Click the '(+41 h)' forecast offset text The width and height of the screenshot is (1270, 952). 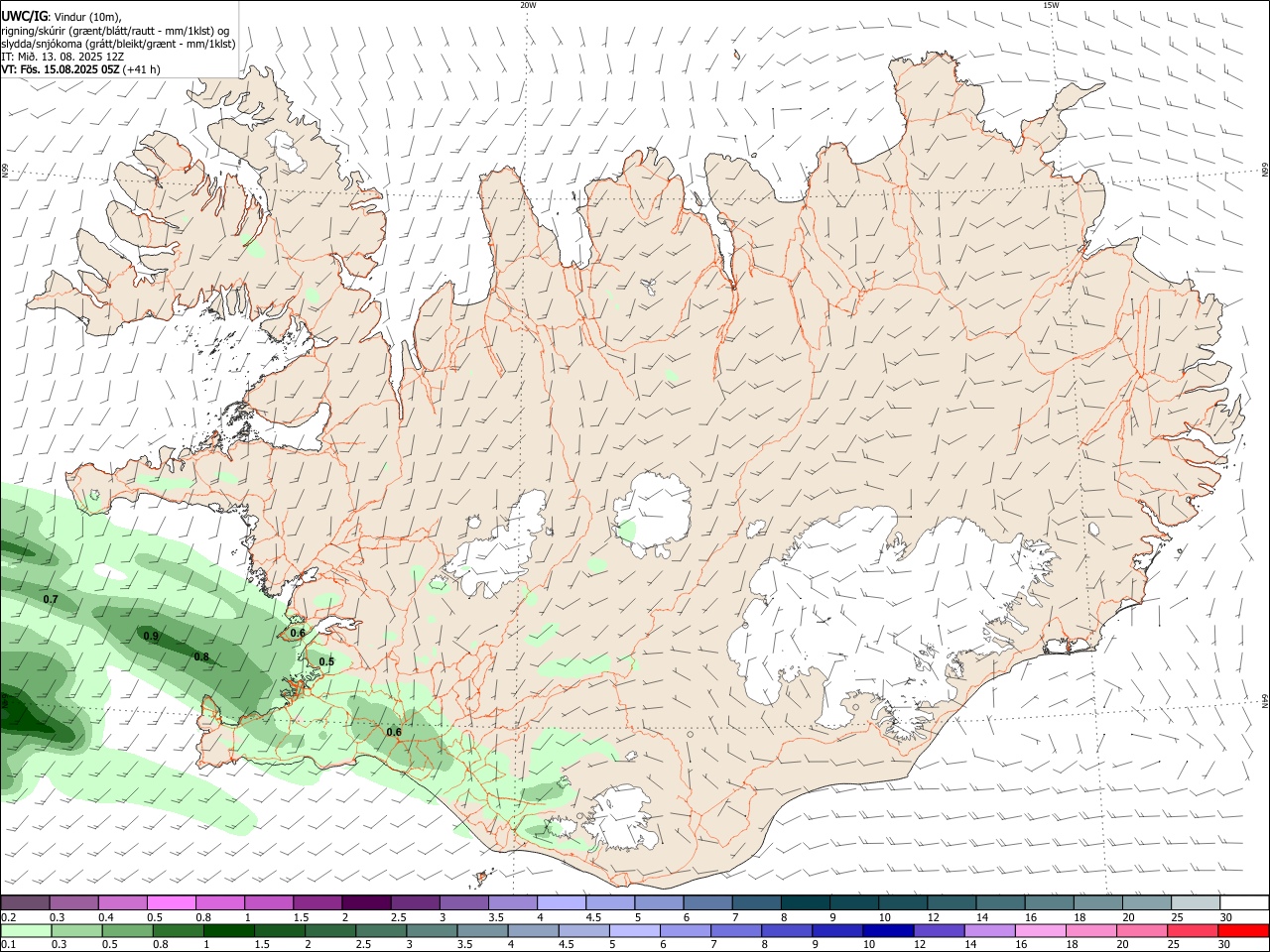(x=142, y=69)
